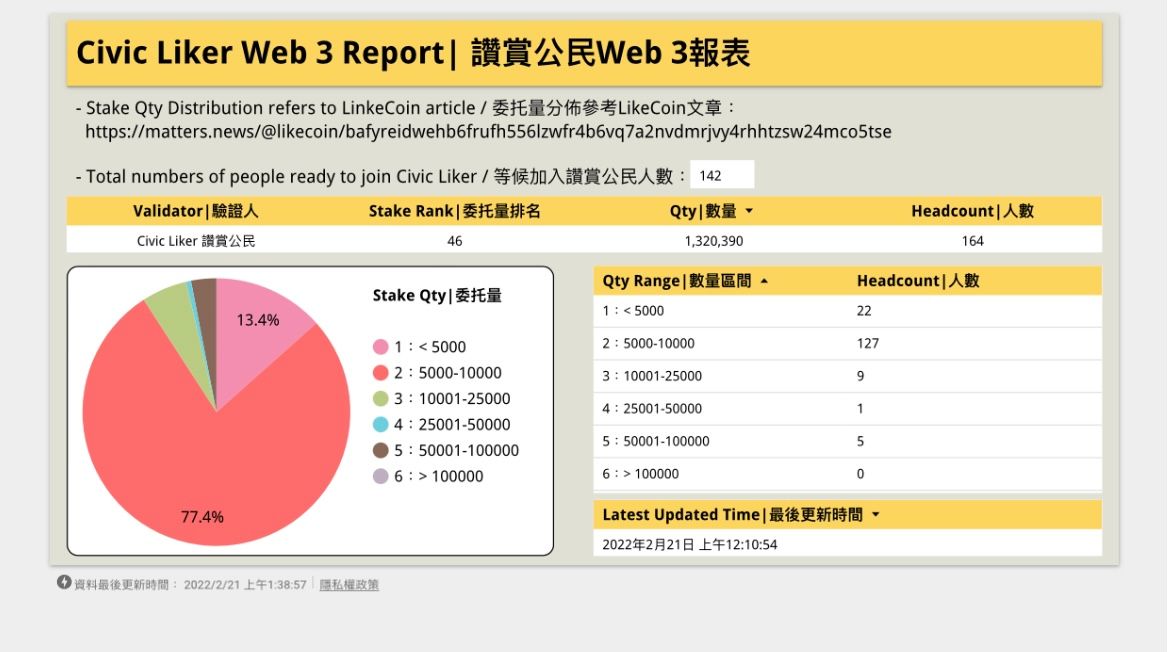Screen dimensions: 1170x652
Task: Click the '2022年2月21日 上午12:10:54' timestamp
Action: pos(689,545)
